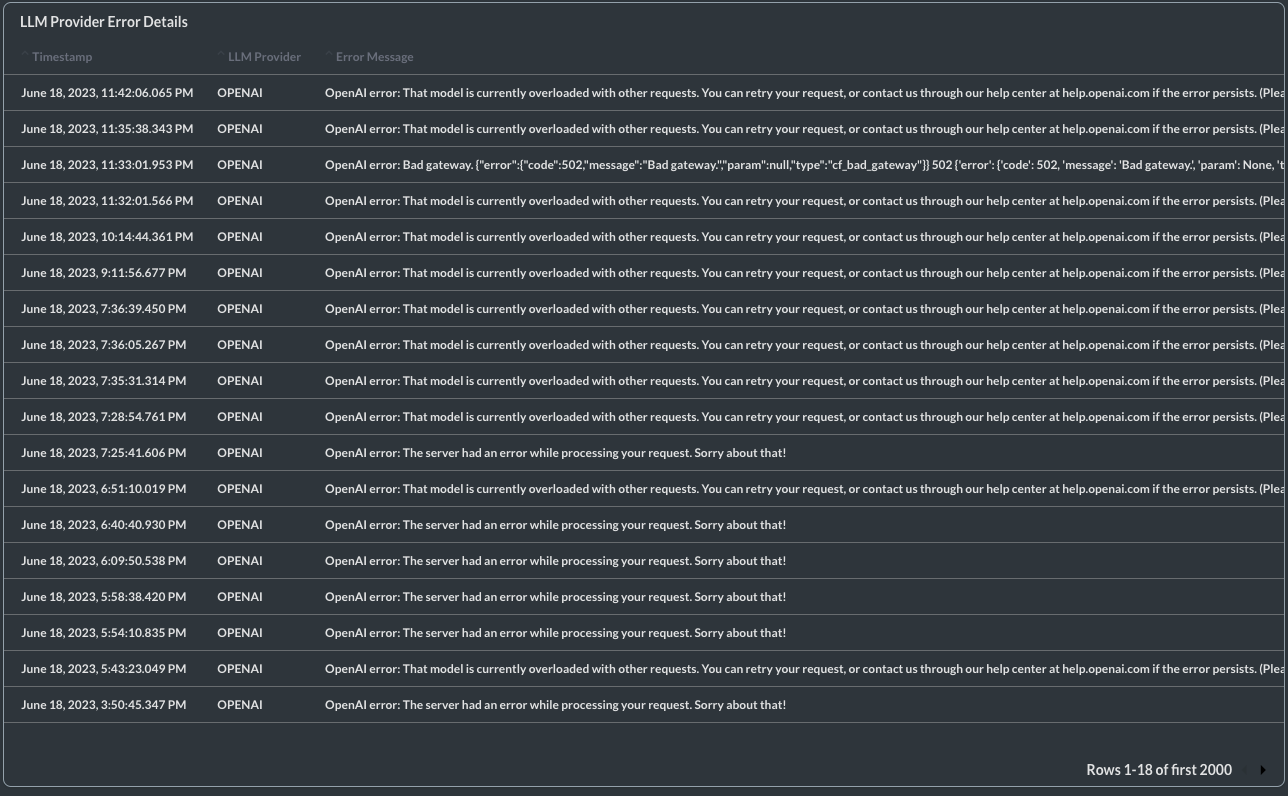Select timestamp June 18, 2023, 6:09:50.538 PM

tap(103, 561)
